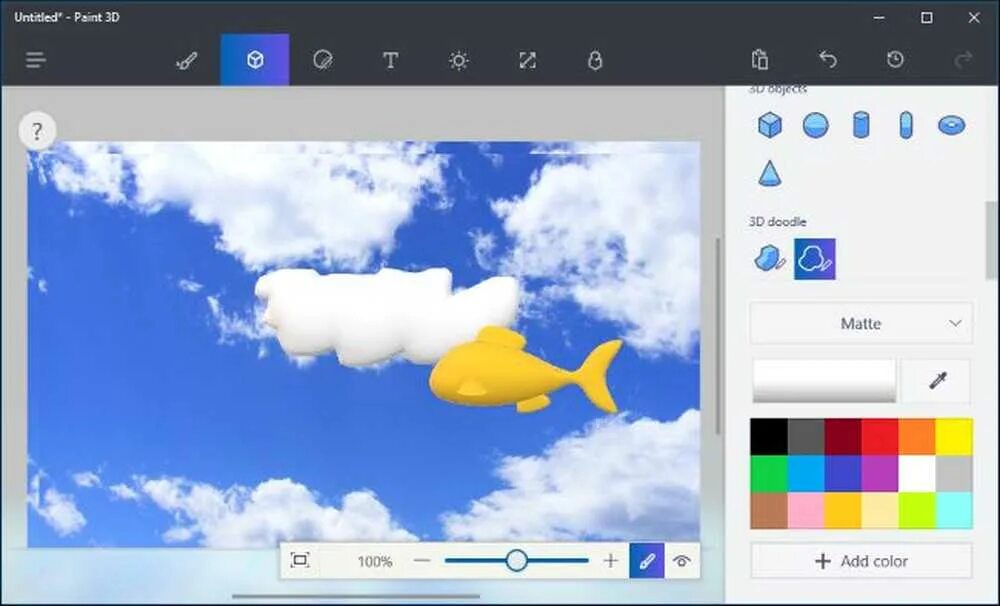Insert a 3D cube object
The height and width of the screenshot is (606, 1000).
pos(770,125)
